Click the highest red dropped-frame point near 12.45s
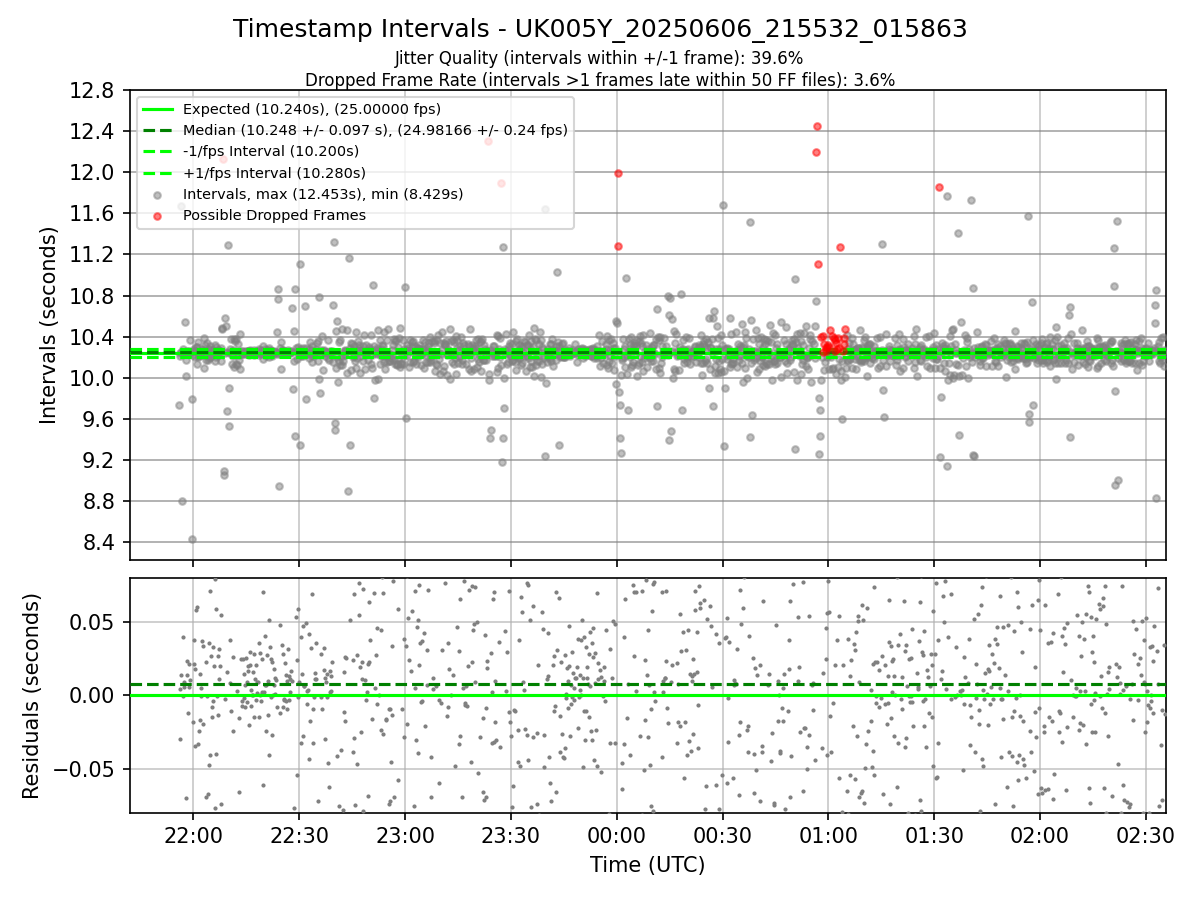 [817, 126]
